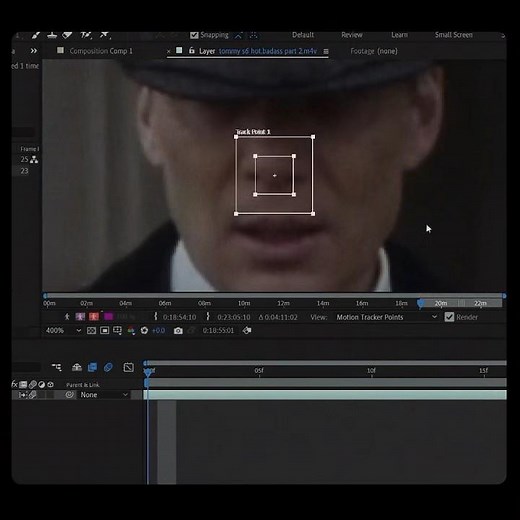Image resolution: width=520 pixels, height=520 pixels.
Task: Select the Brush tool in the toolbar
Action: tap(36, 35)
